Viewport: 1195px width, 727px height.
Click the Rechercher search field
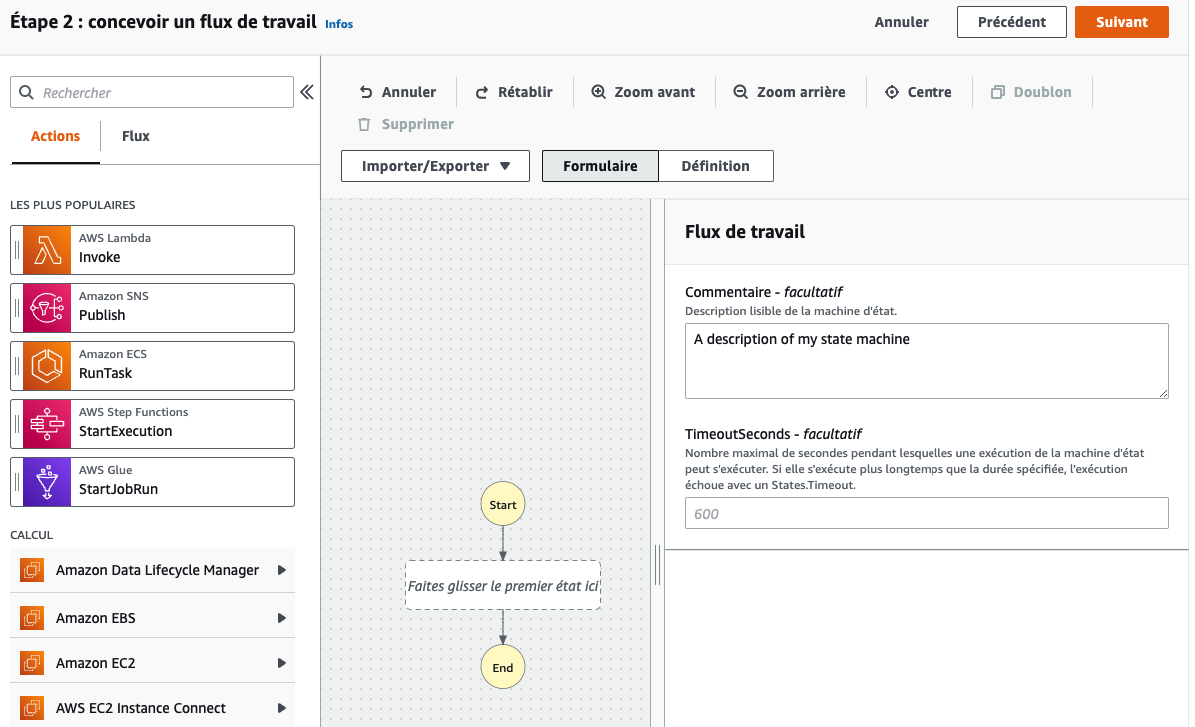tap(152, 92)
